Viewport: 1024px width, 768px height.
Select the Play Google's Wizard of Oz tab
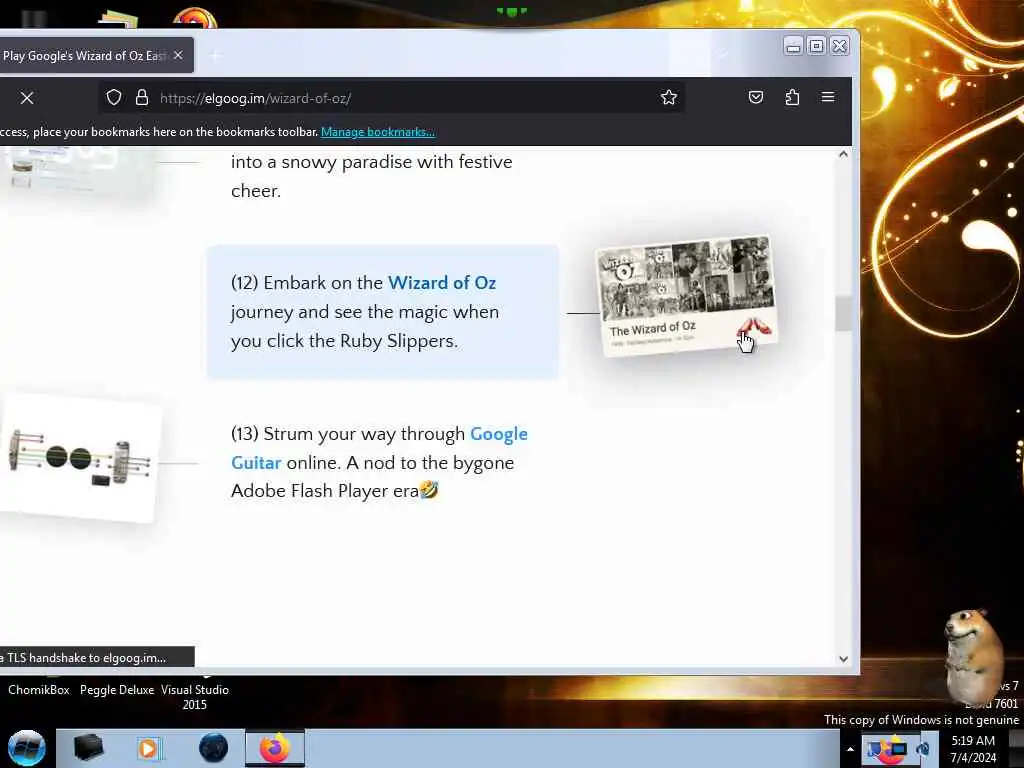point(85,56)
